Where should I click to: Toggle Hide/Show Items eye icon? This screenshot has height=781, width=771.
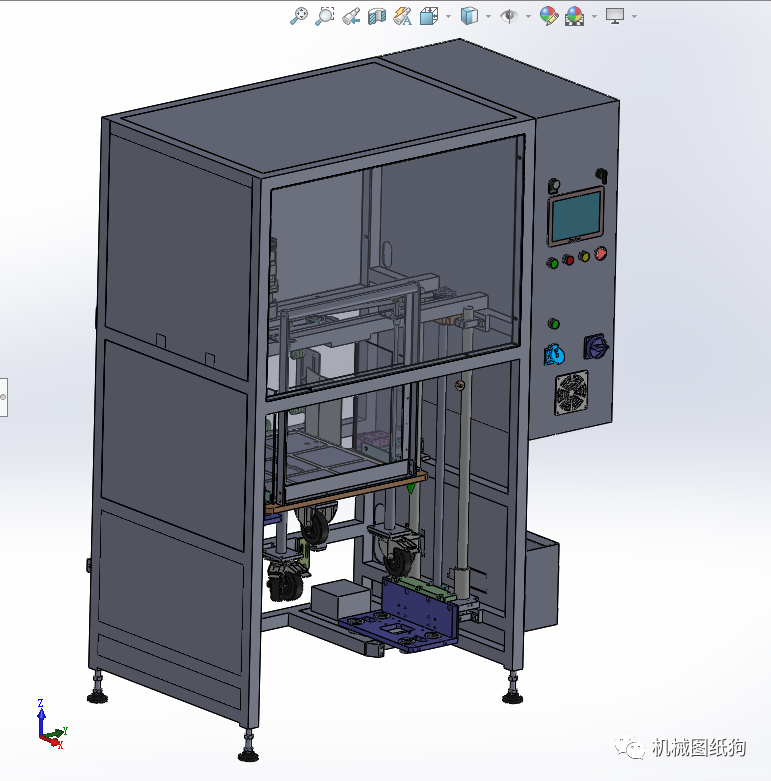pos(509,16)
